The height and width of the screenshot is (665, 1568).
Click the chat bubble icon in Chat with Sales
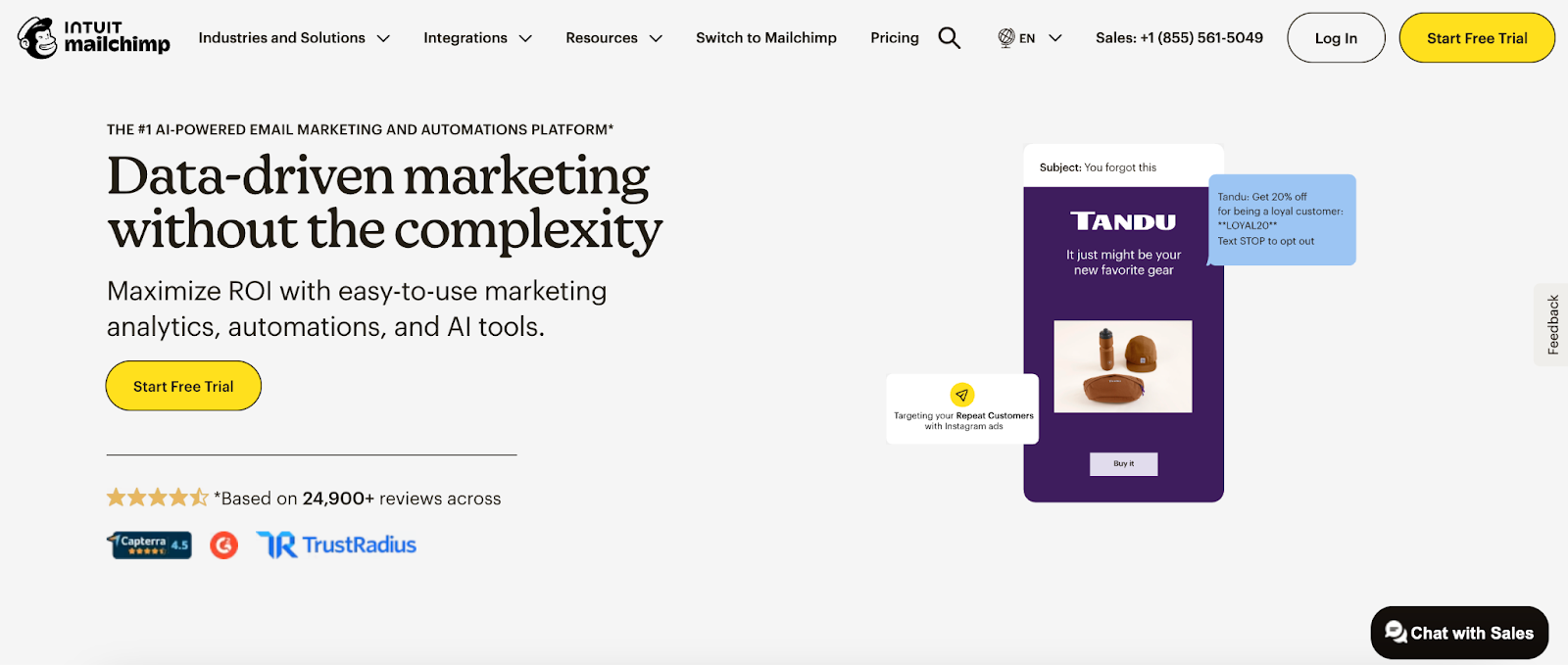[1396, 633]
